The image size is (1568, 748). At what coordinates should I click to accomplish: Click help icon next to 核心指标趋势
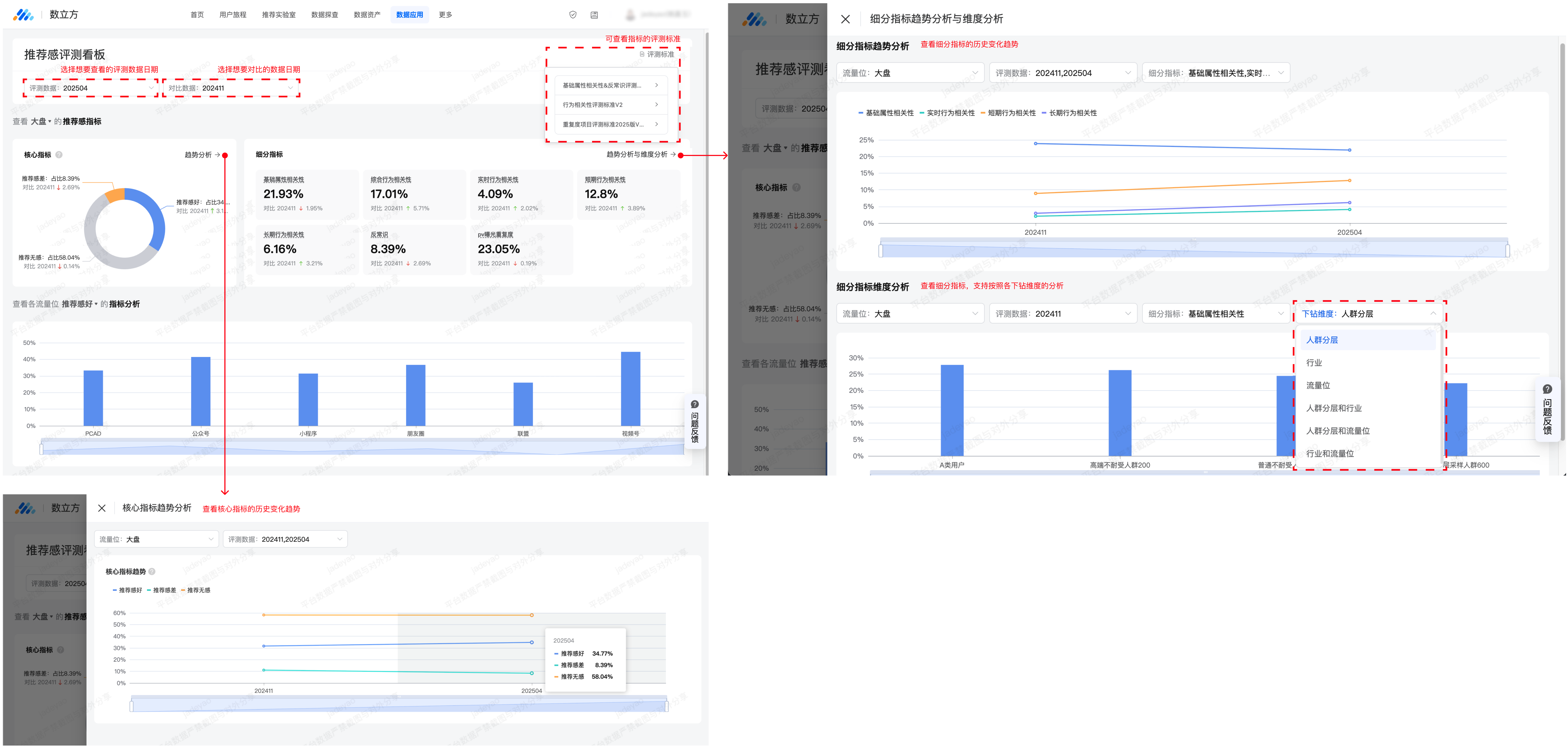click(x=152, y=572)
